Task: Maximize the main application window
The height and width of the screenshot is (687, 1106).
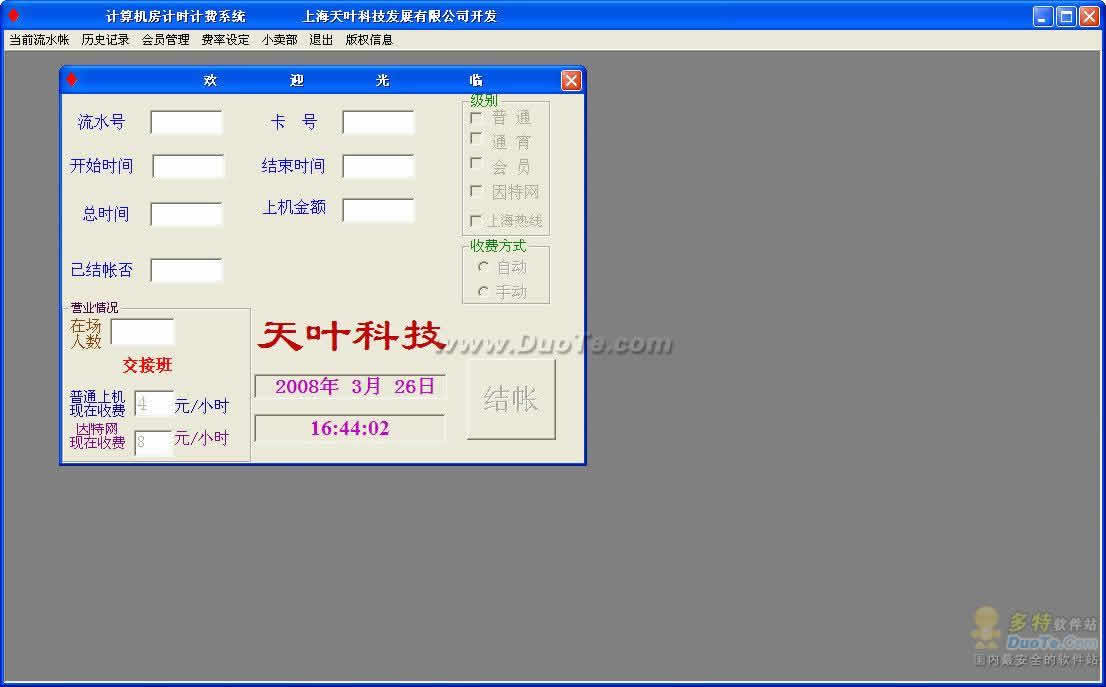Action: tap(1066, 16)
